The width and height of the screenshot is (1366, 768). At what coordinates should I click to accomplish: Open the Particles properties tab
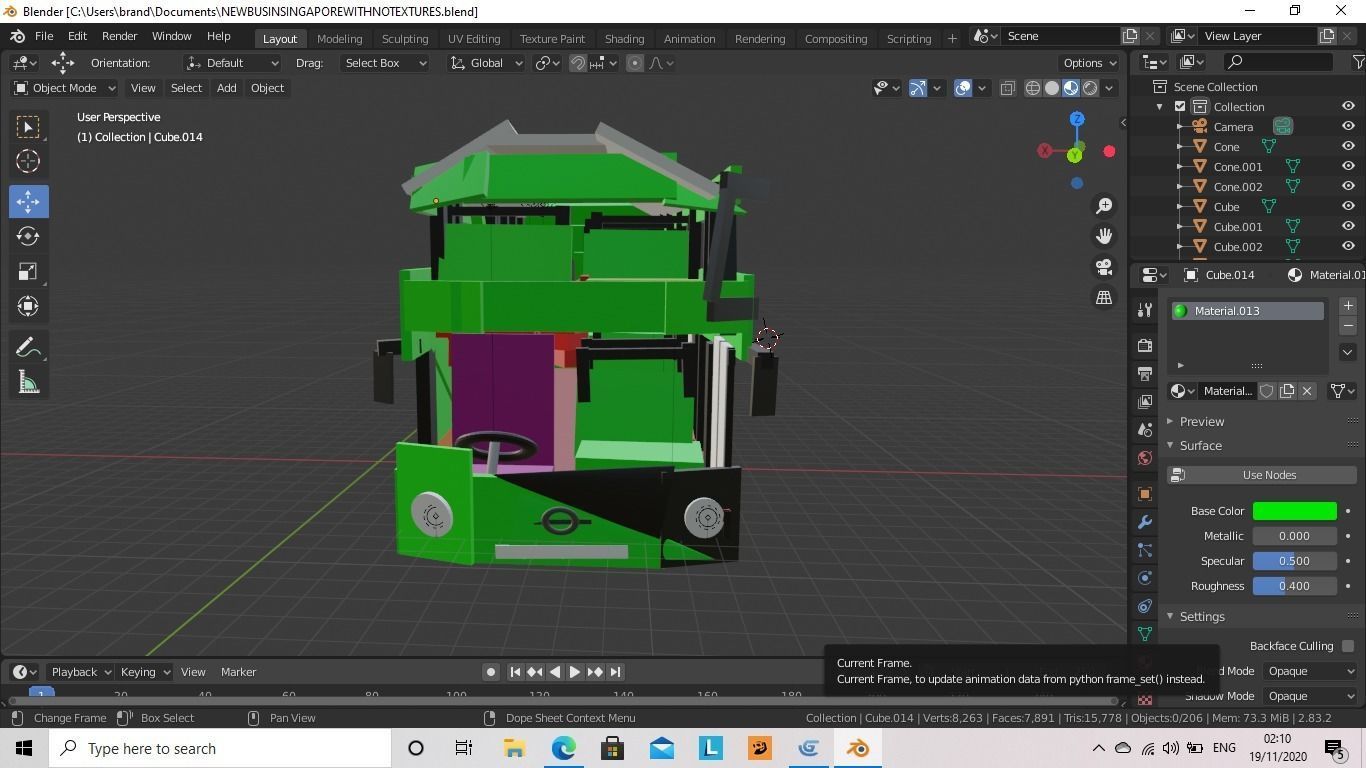point(1145,550)
